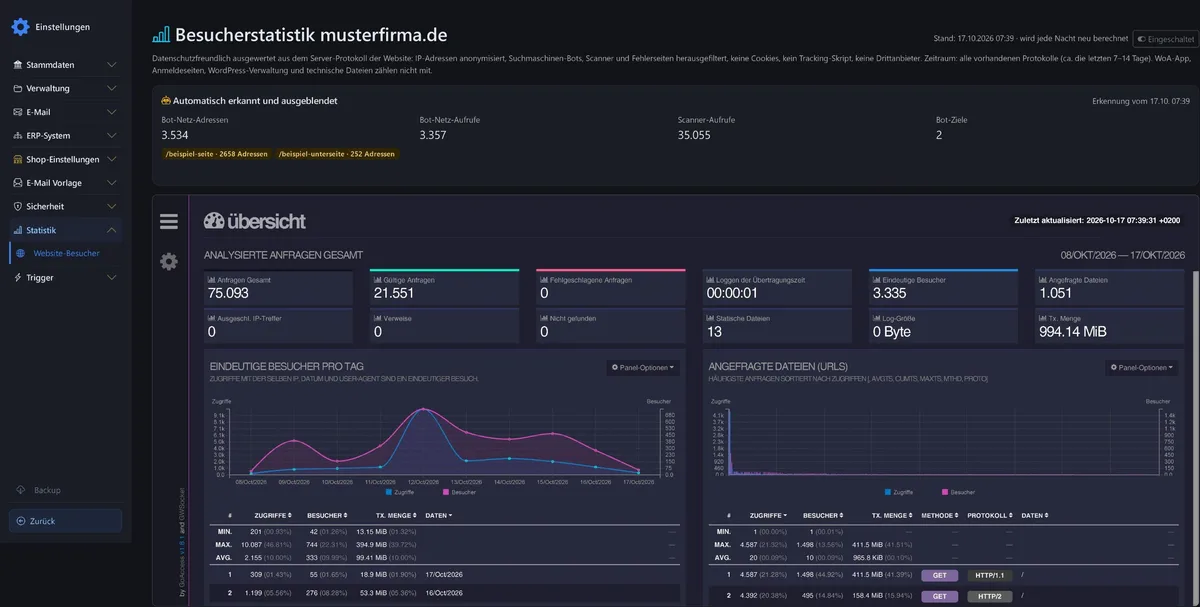Open the Sicherheit menu label
The image size is (1200, 607).
point(45,206)
